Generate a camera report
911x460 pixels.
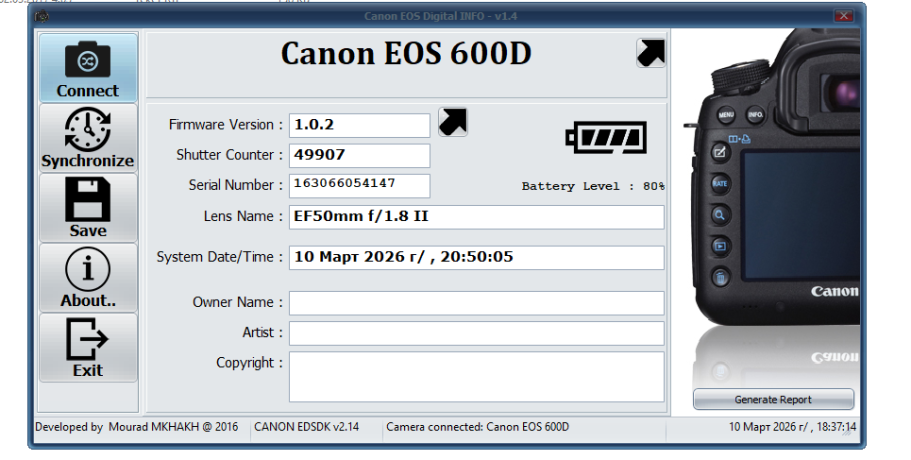pos(773,399)
